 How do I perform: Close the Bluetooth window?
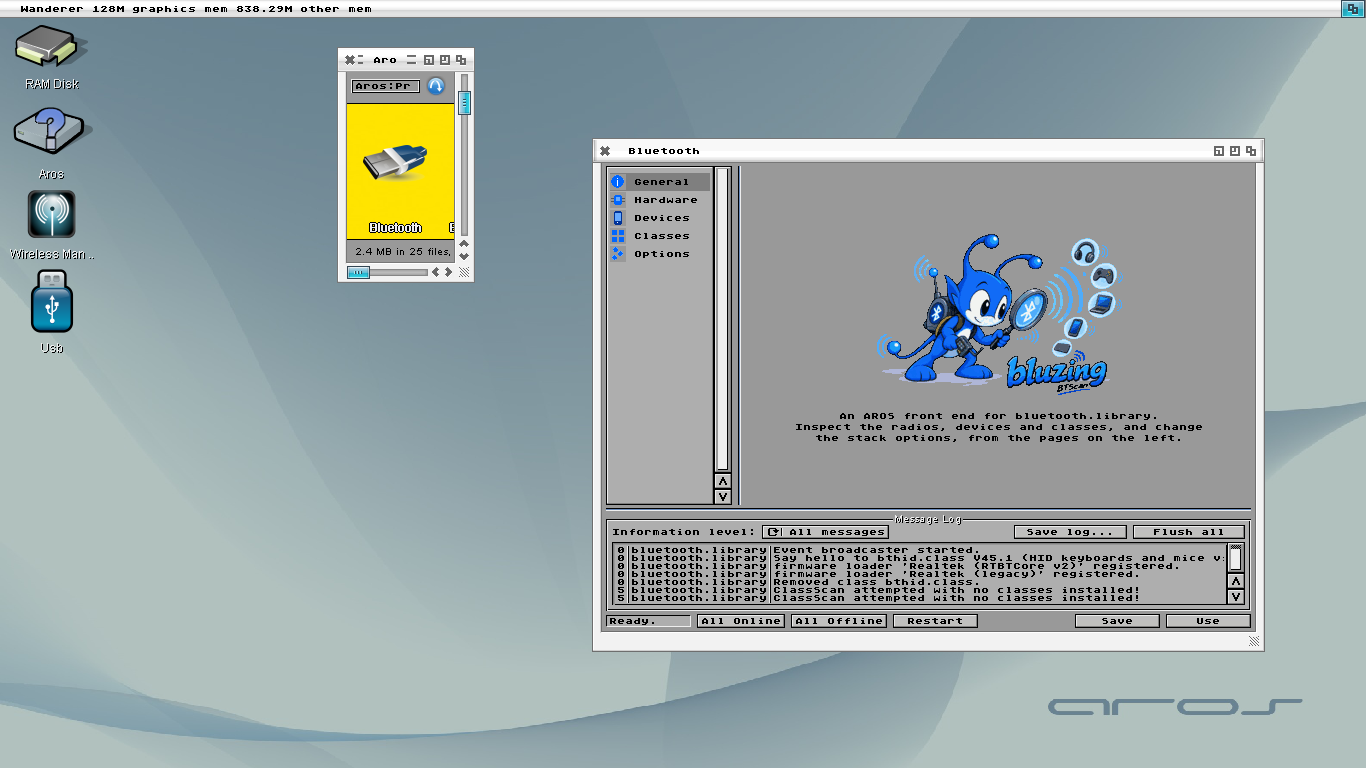click(x=604, y=151)
